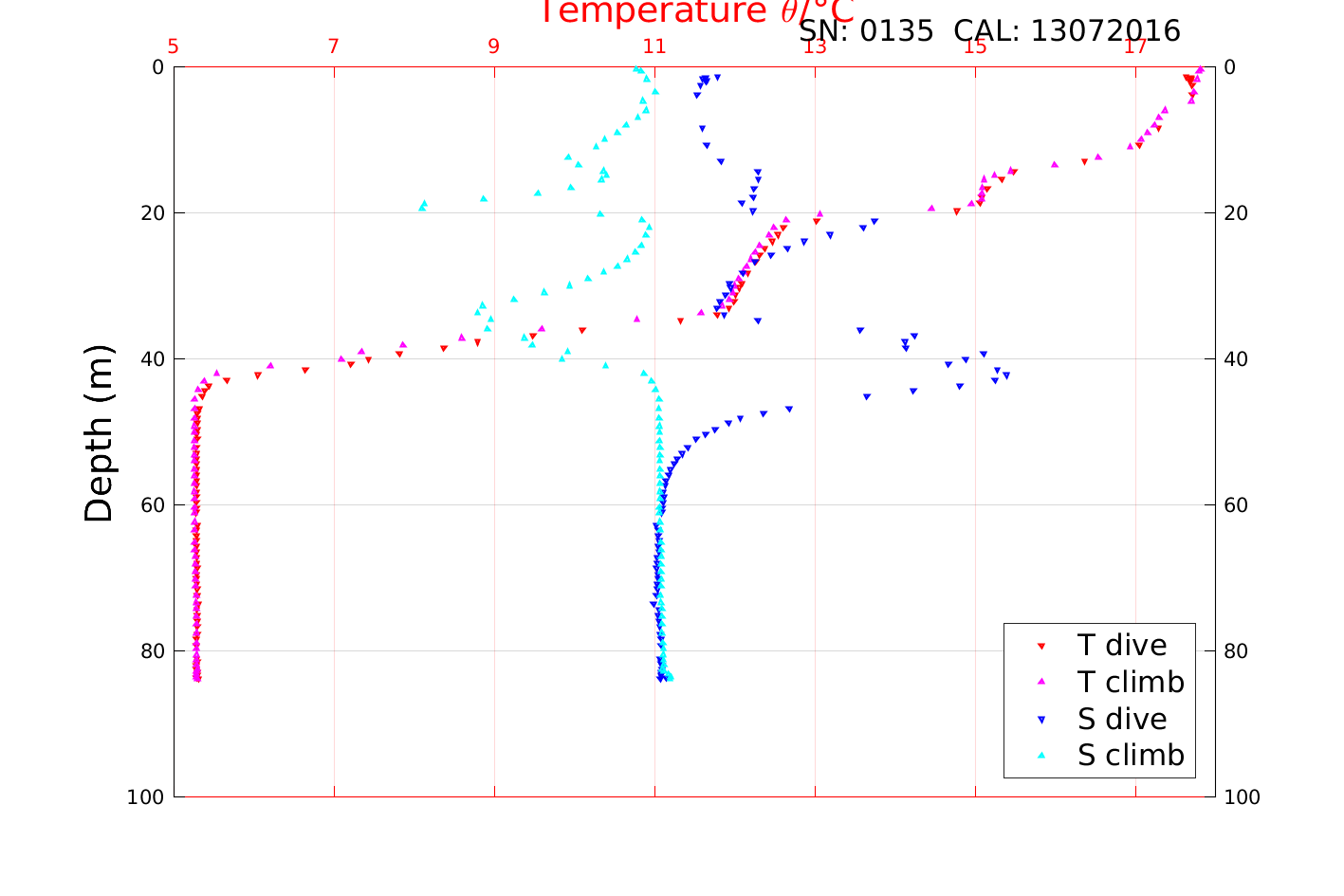Select the "T climb" legend text
Viewport: 1344px width, 896px height.
click(x=1131, y=682)
